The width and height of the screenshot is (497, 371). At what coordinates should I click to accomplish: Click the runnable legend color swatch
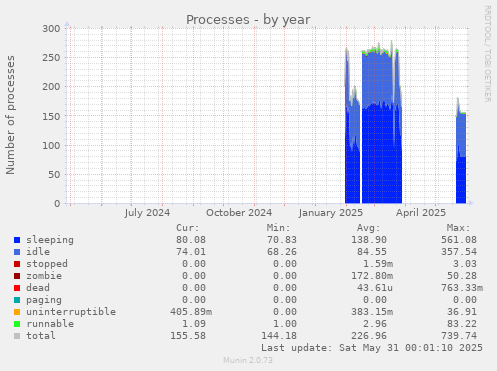click(x=17, y=324)
